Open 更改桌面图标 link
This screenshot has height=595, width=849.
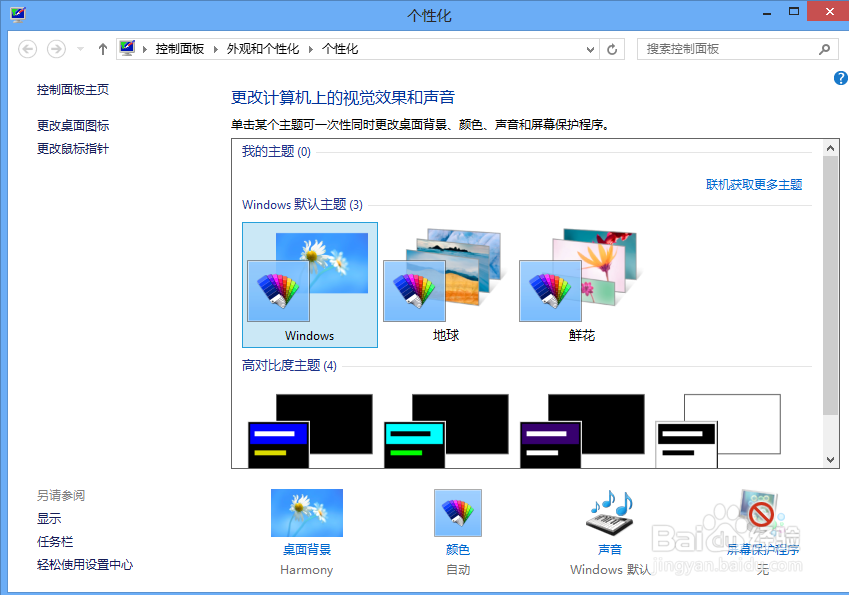click(73, 126)
